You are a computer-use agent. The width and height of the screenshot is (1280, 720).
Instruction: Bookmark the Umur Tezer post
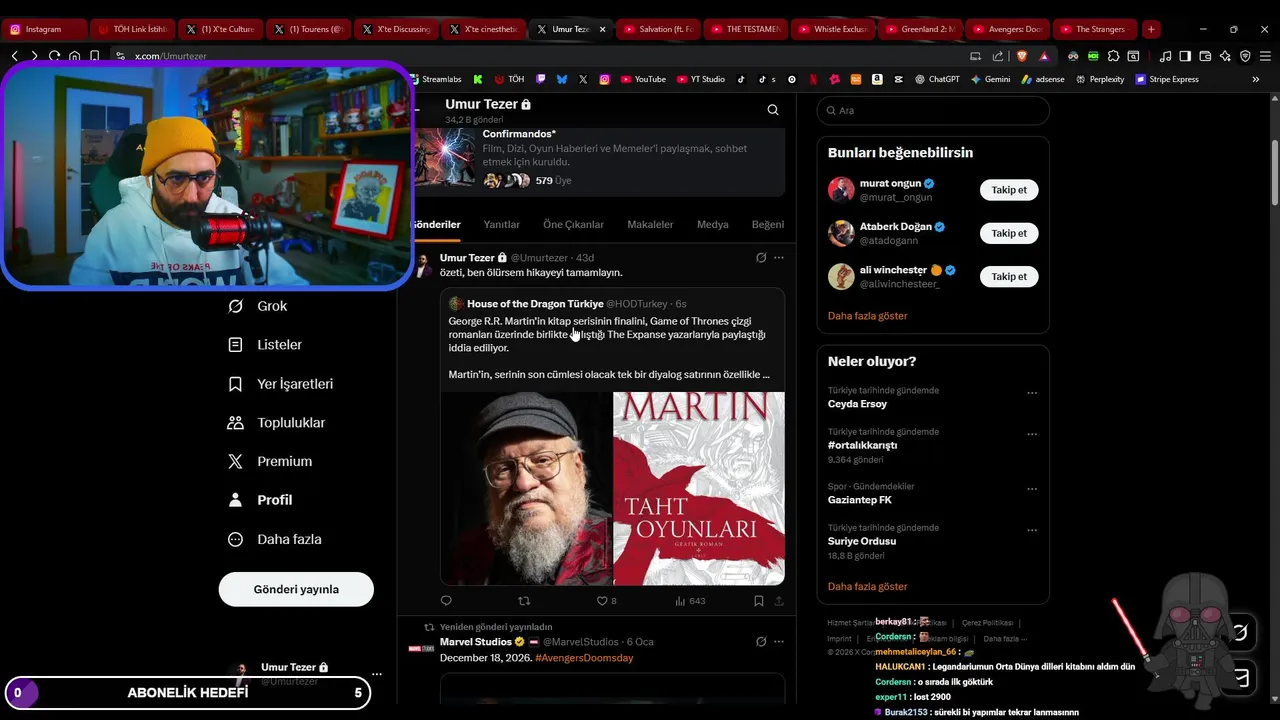(x=759, y=601)
